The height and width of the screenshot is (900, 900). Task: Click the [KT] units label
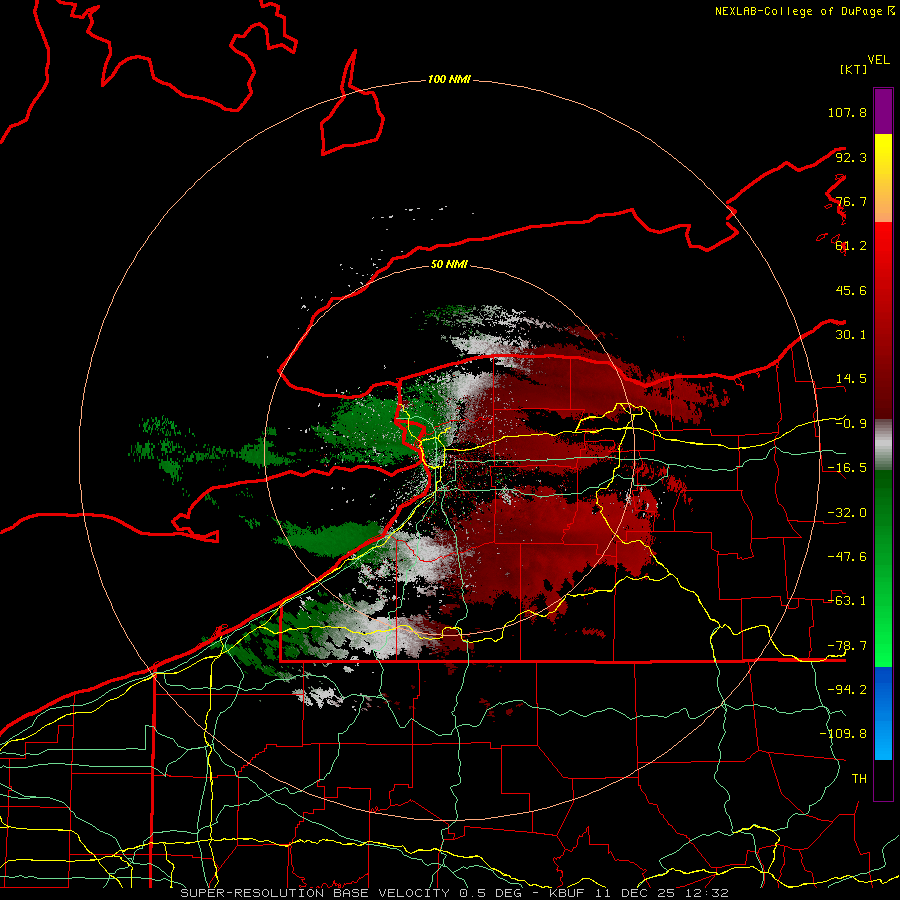pos(853,69)
